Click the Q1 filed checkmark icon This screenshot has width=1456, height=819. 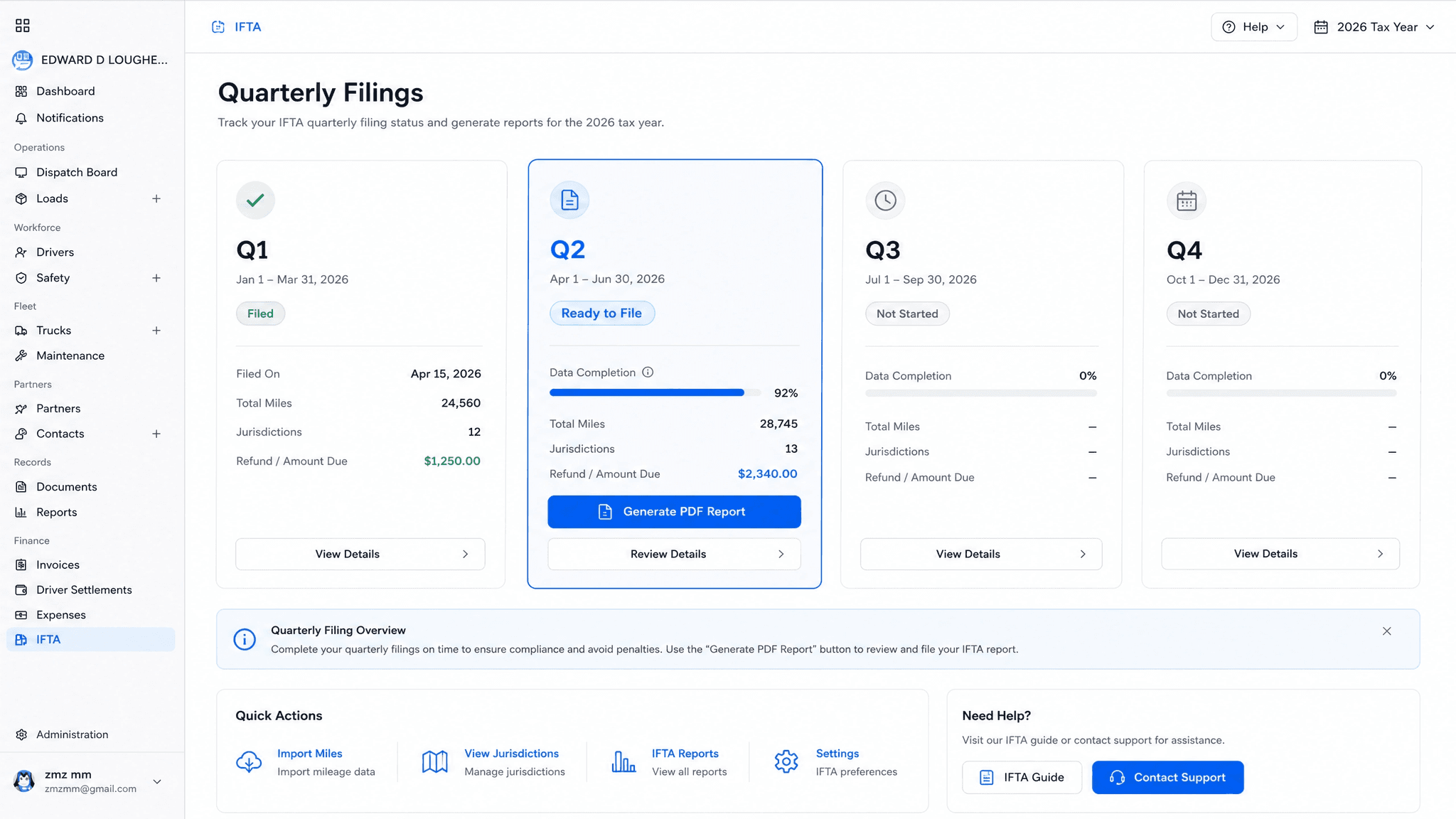point(255,200)
